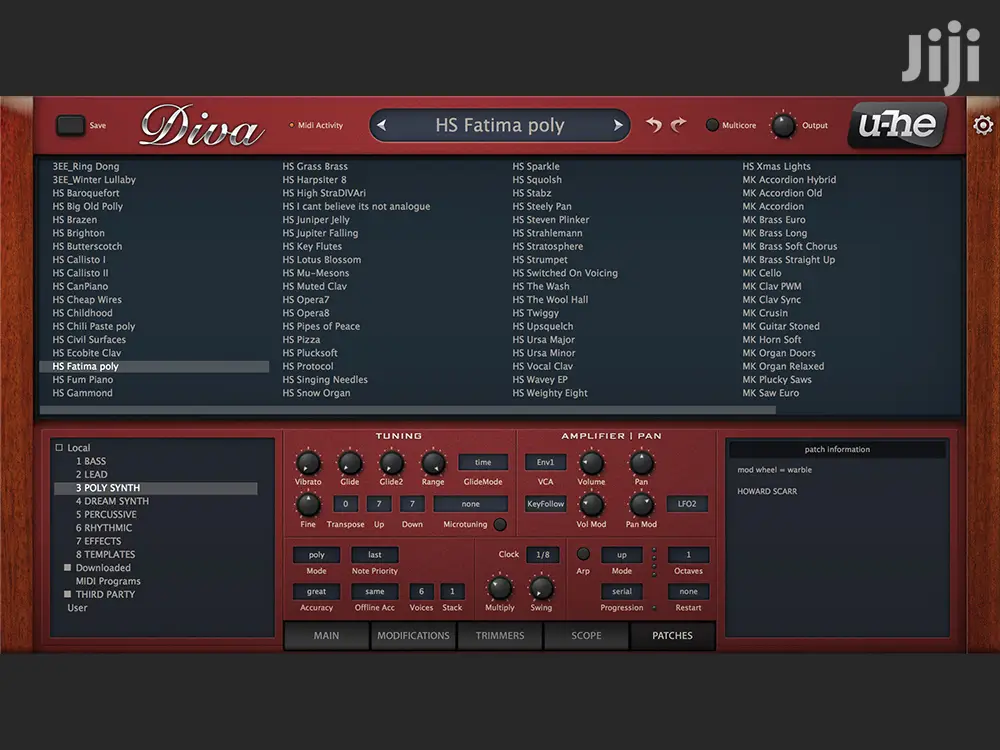Open the GlideMode selector showing time
The image size is (1000, 750).
point(483,462)
